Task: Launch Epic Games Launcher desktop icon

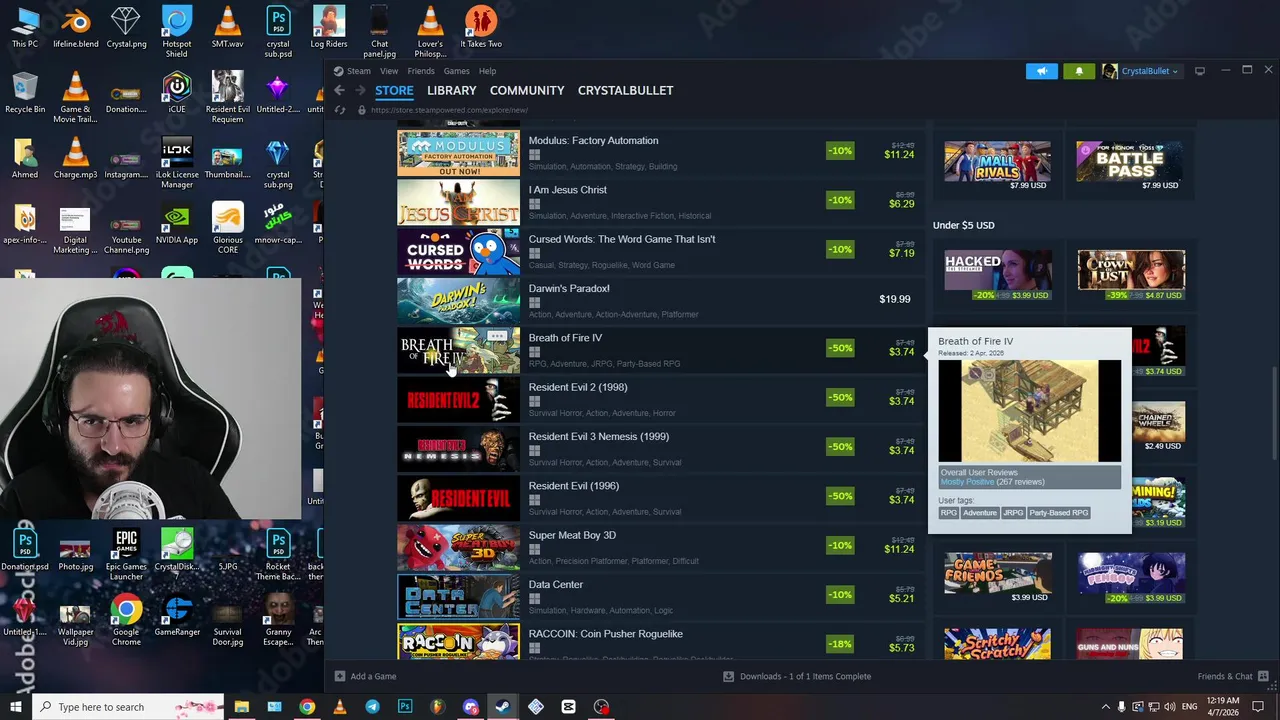Action: pyautogui.click(x=126, y=555)
